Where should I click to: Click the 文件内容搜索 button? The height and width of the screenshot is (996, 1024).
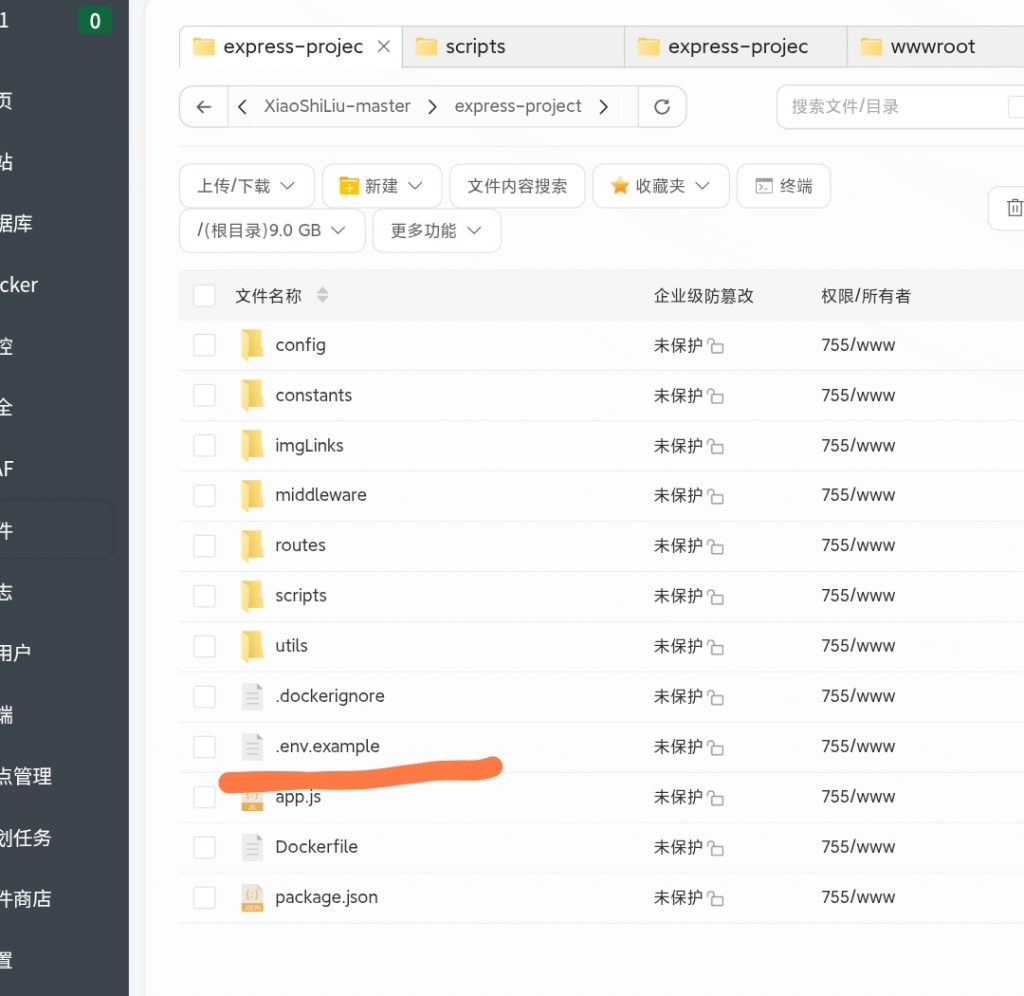click(517, 186)
